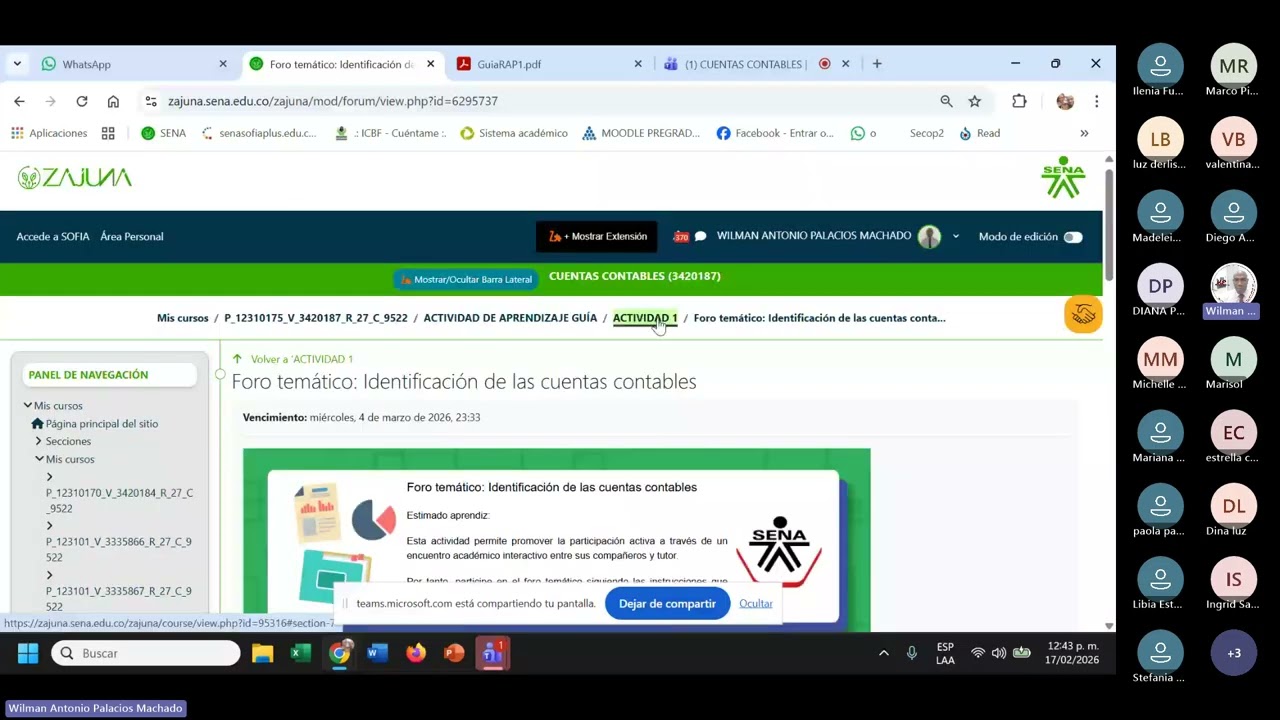Collapse the nested Mis cursos node
Screen dimensions: 1280x720
tap(39, 459)
